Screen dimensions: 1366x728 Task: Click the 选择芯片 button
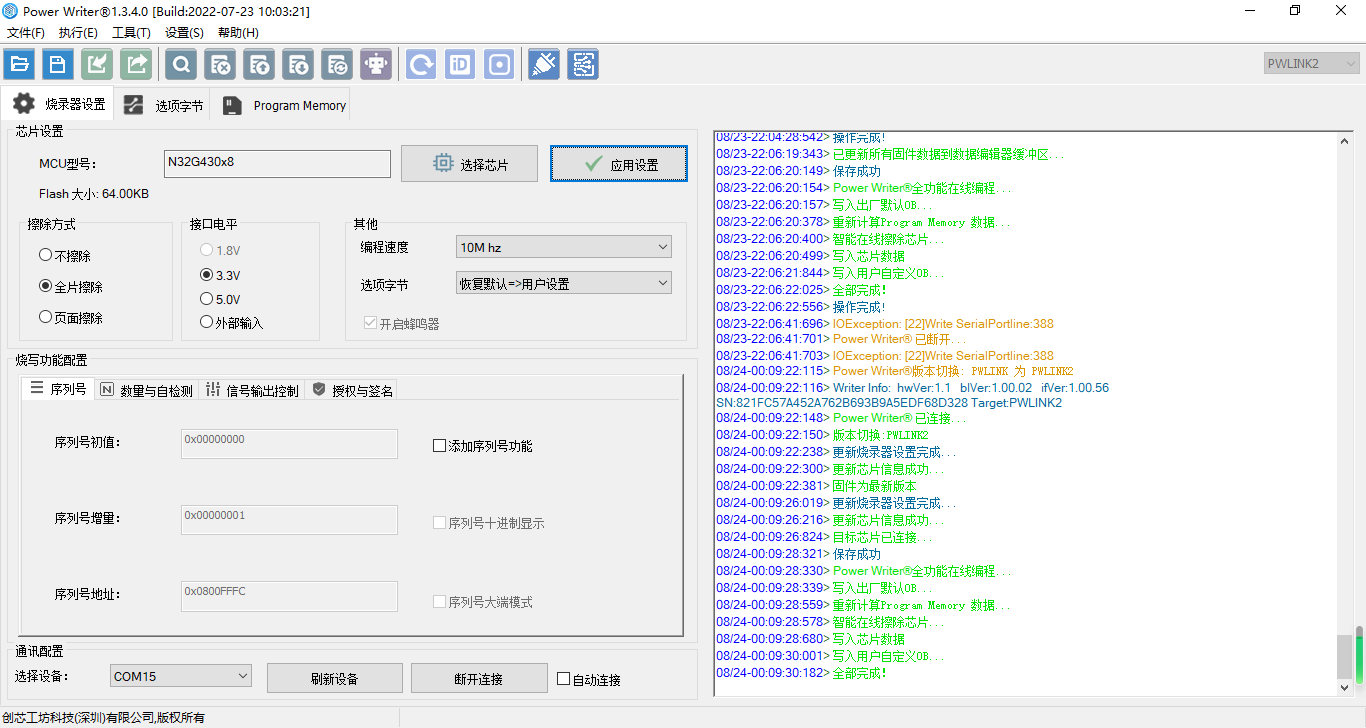pos(469,164)
